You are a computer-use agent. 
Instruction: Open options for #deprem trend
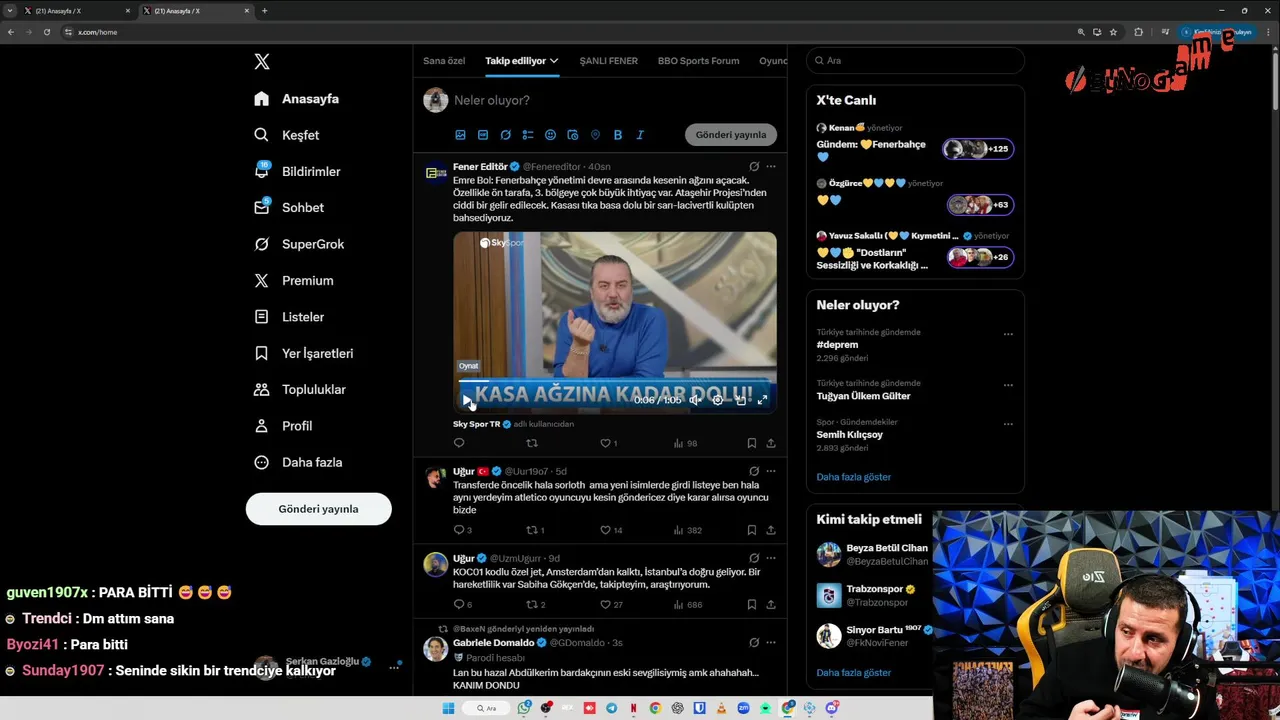(1008, 334)
